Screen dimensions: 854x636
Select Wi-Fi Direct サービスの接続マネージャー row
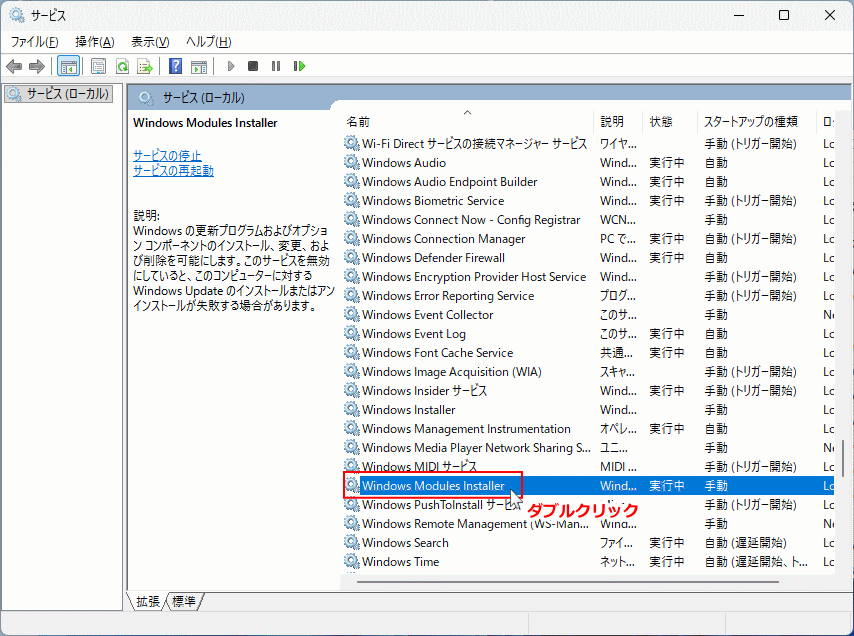pos(589,143)
